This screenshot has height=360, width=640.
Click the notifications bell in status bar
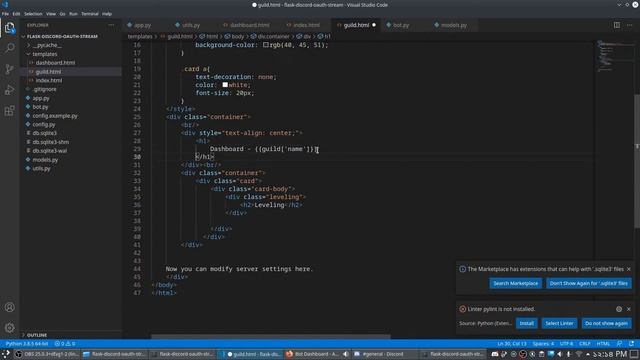(631, 344)
